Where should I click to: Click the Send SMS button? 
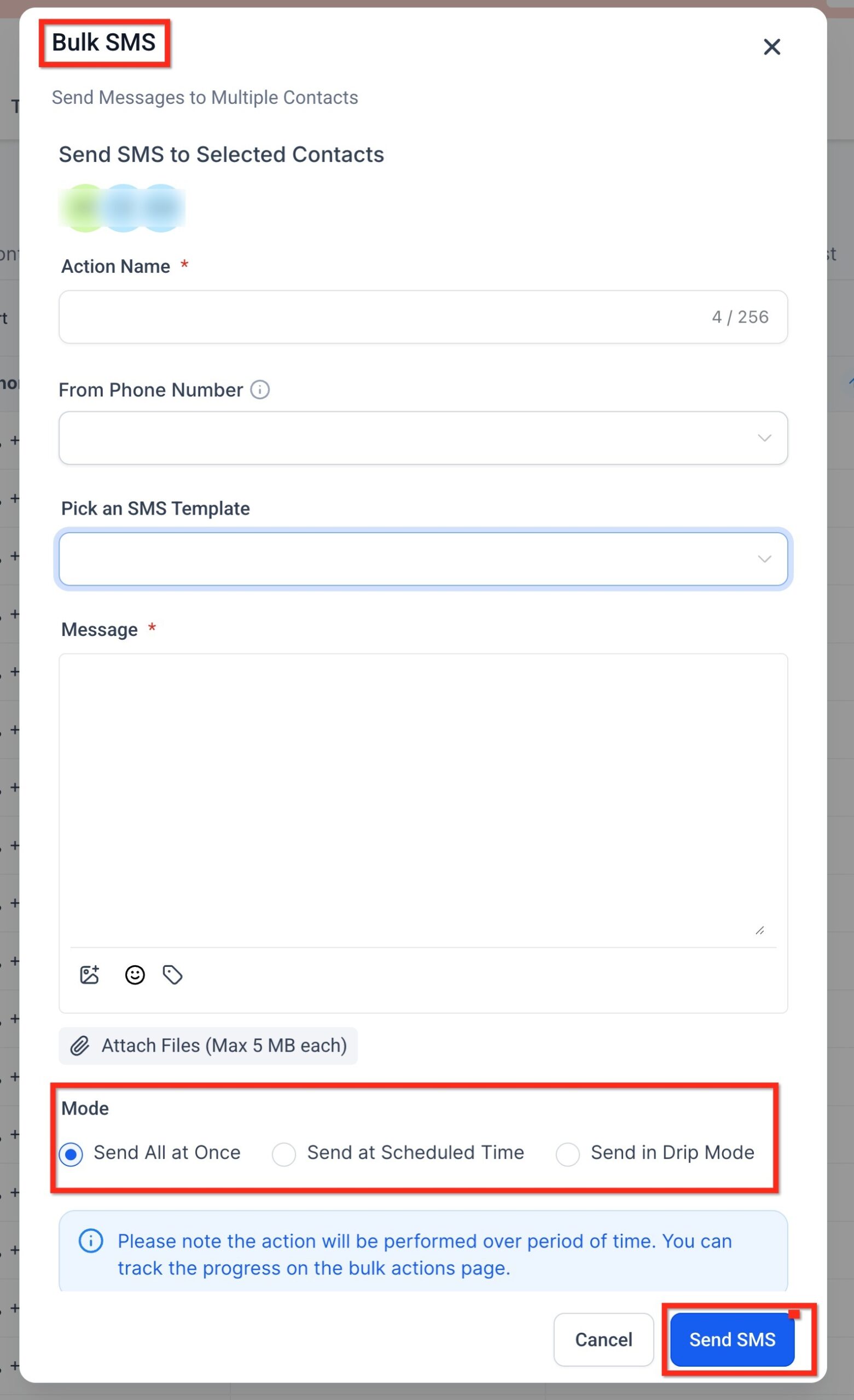pyautogui.click(x=732, y=1339)
